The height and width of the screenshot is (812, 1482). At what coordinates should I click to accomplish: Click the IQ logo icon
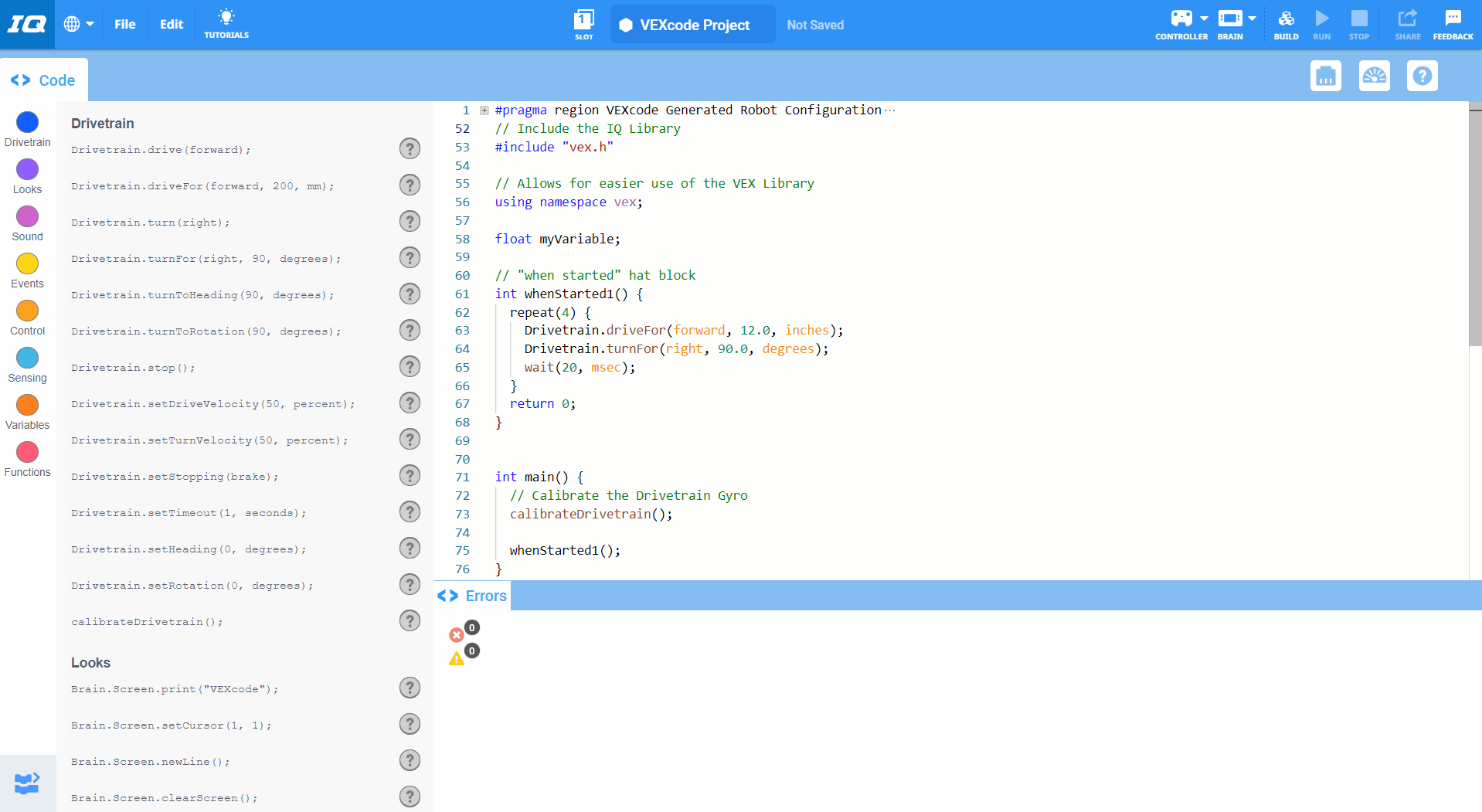[27, 24]
